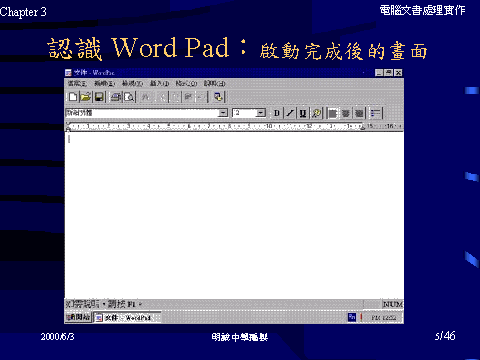
Task: Open the Edit (E) menu
Action: coord(104,83)
